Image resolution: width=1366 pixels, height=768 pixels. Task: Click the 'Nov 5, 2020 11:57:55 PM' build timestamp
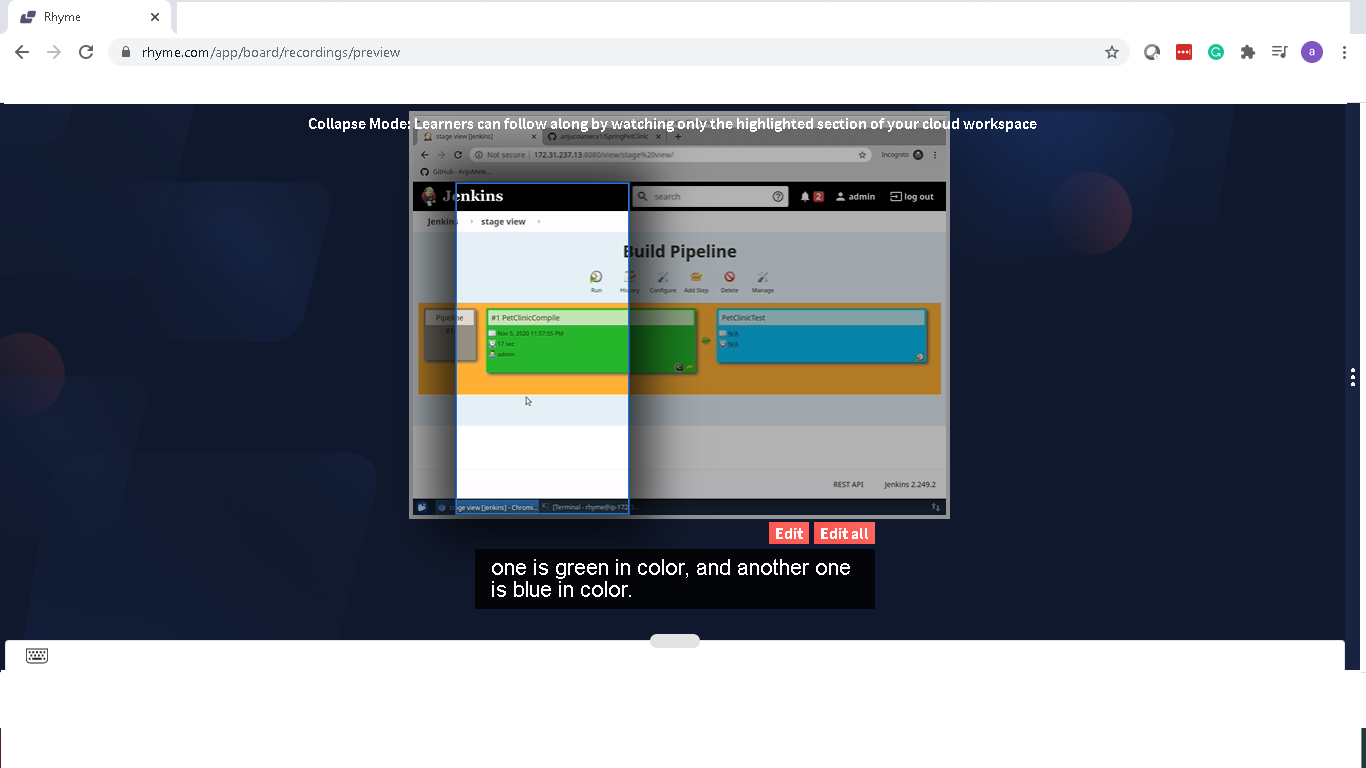530,333
